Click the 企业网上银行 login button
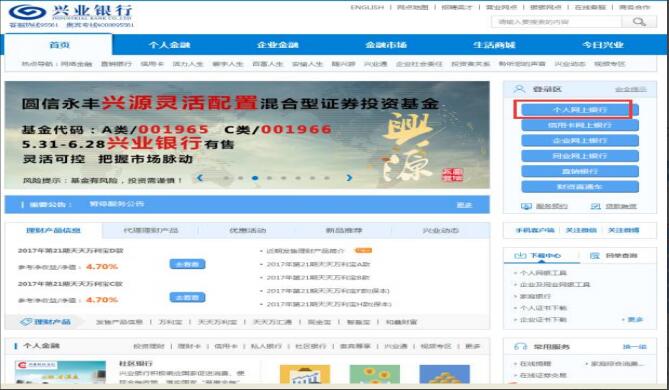Viewport: 669px width, 390px height. click(x=580, y=140)
